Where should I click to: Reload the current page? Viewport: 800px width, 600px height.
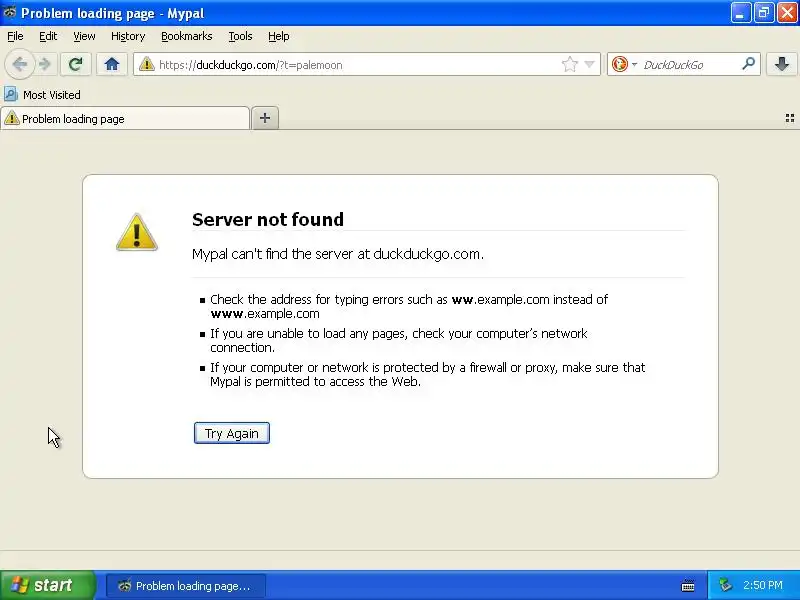(76, 64)
